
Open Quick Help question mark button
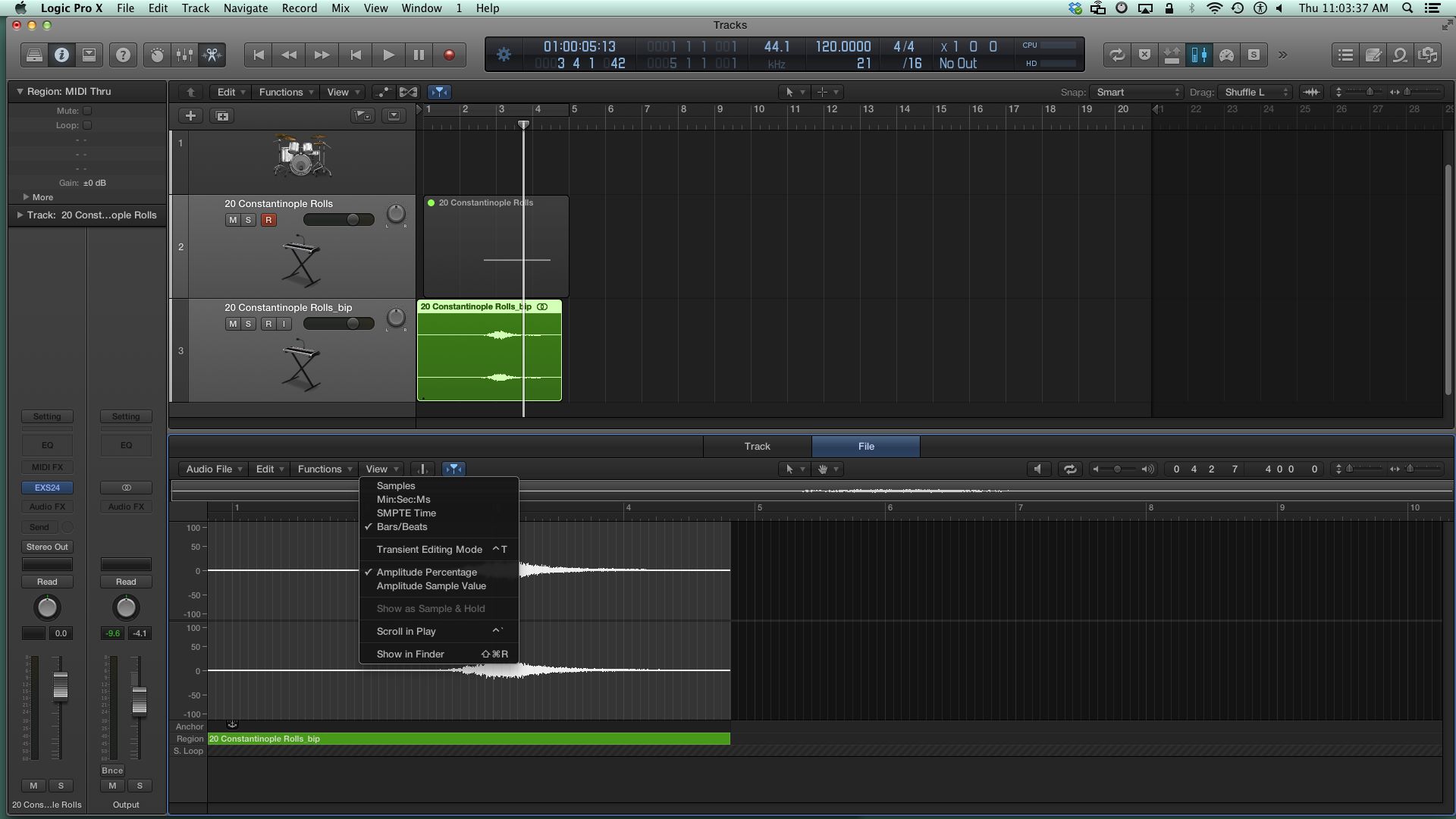click(x=123, y=55)
